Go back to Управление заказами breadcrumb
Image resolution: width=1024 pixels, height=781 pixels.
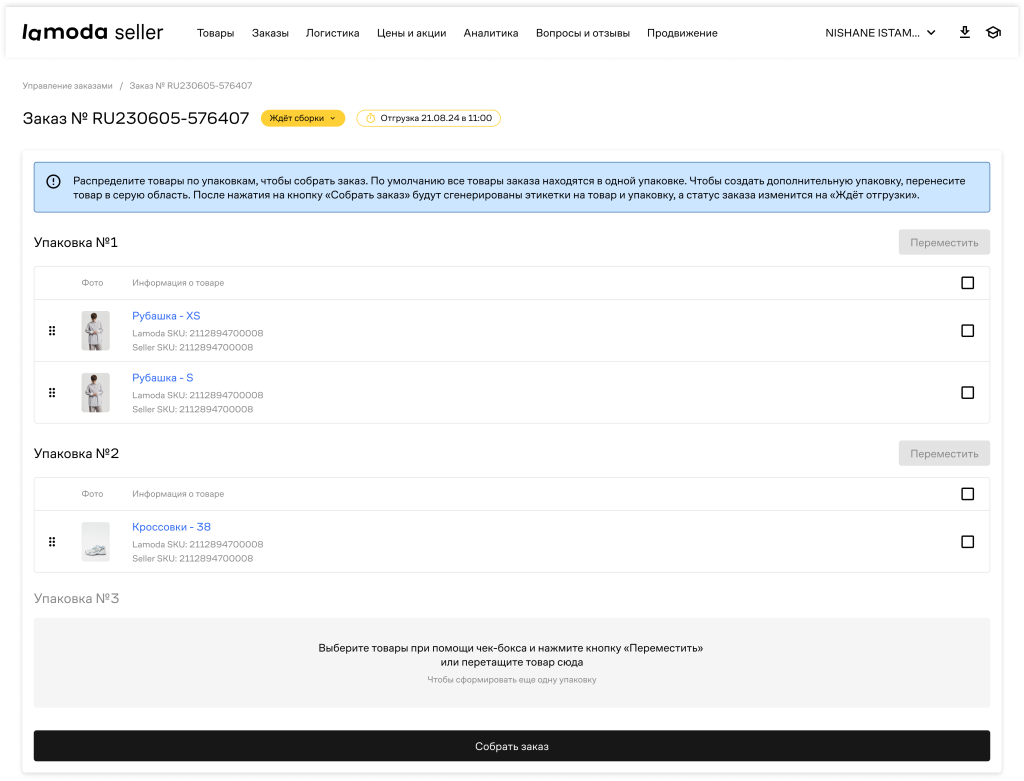[67, 86]
